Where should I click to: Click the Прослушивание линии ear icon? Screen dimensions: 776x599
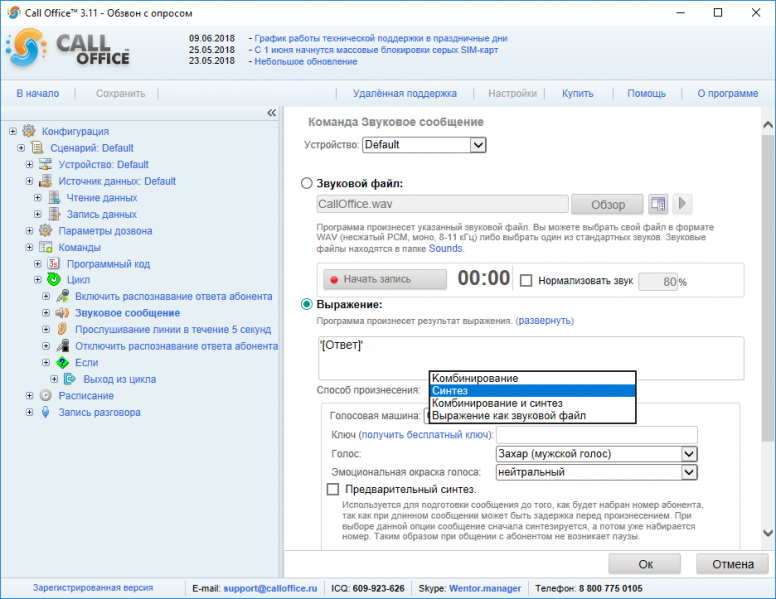[x=62, y=329]
